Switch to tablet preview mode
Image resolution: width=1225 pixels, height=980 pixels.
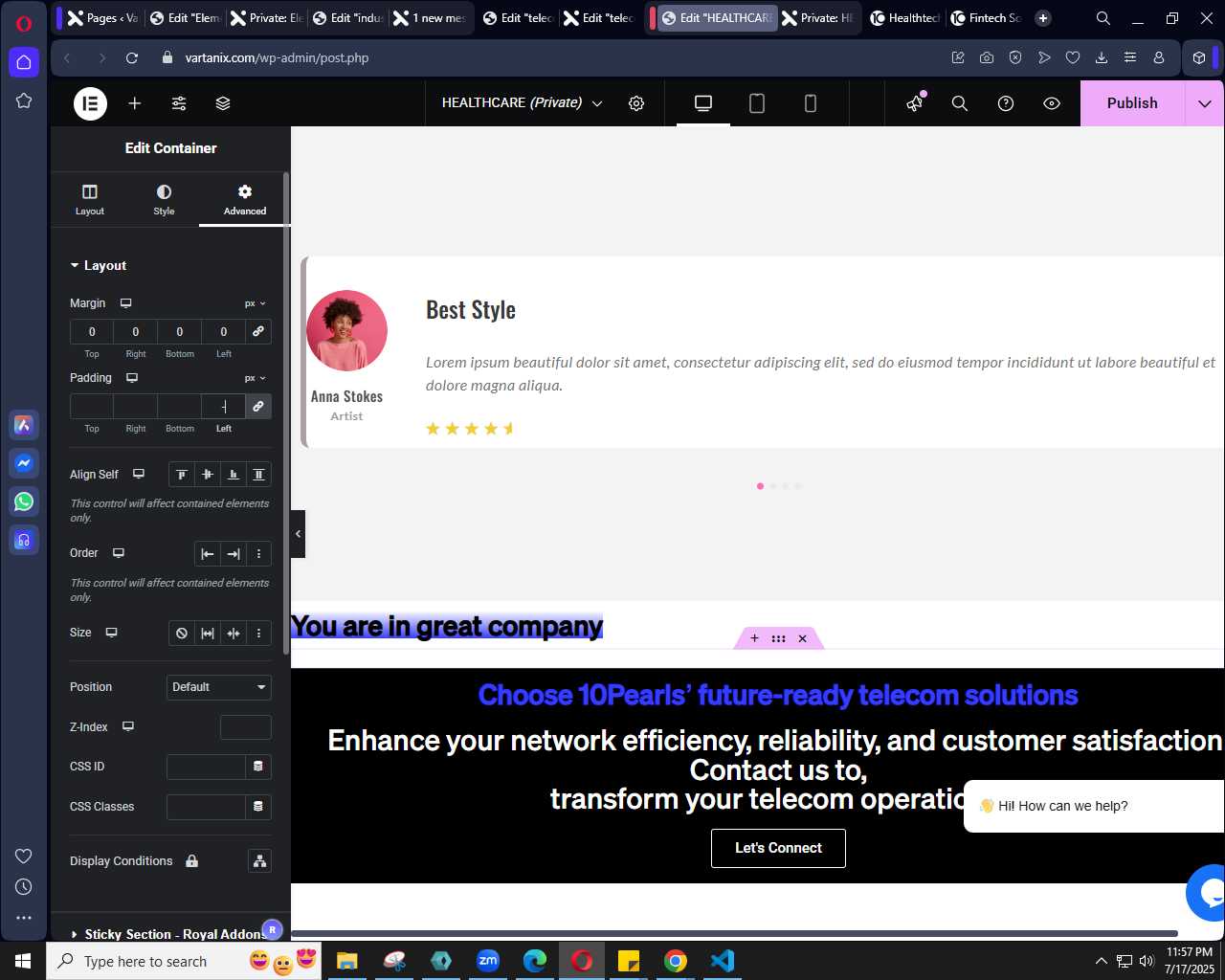click(757, 103)
